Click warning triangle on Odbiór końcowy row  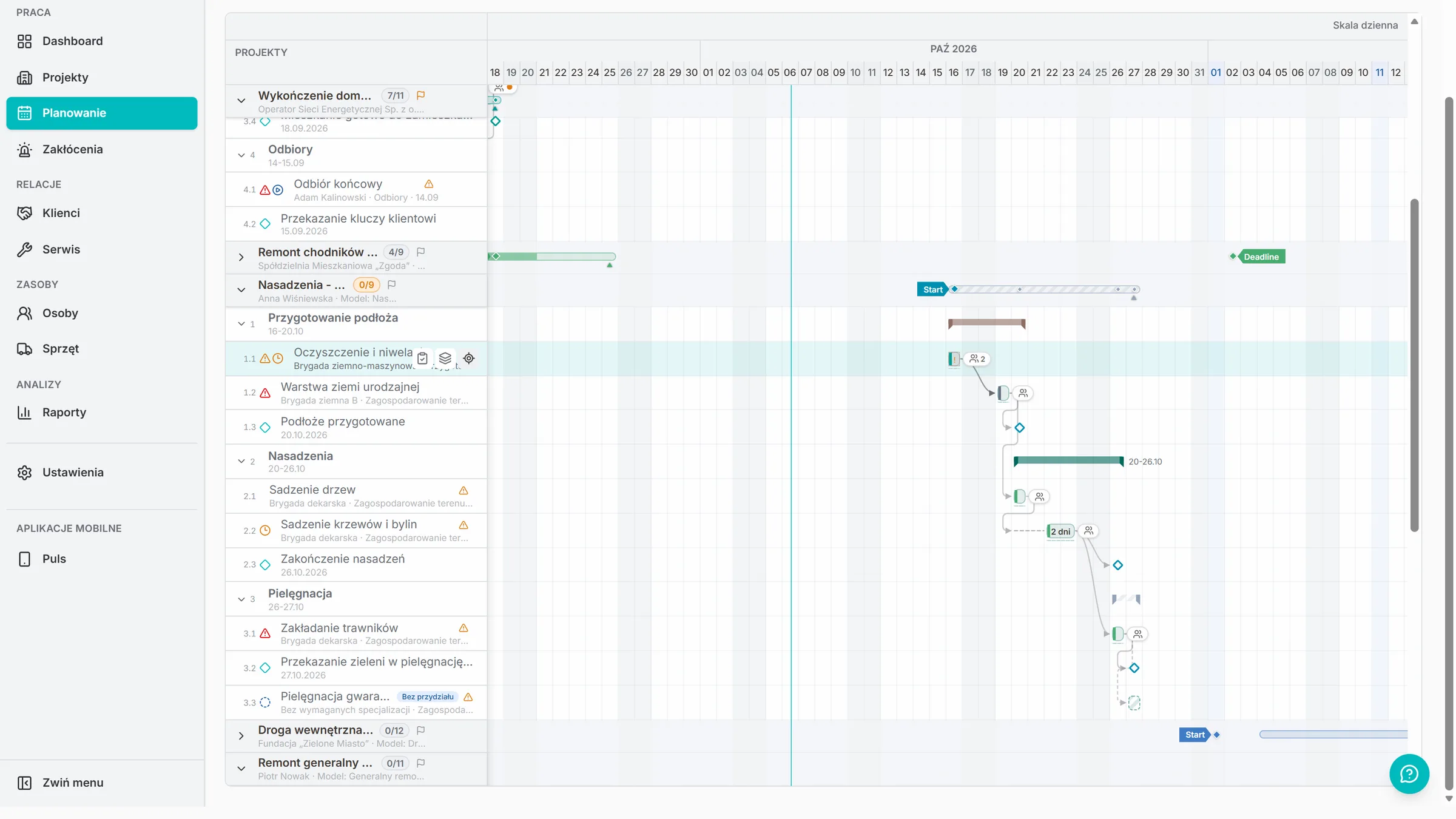click(x=429, y=184)
